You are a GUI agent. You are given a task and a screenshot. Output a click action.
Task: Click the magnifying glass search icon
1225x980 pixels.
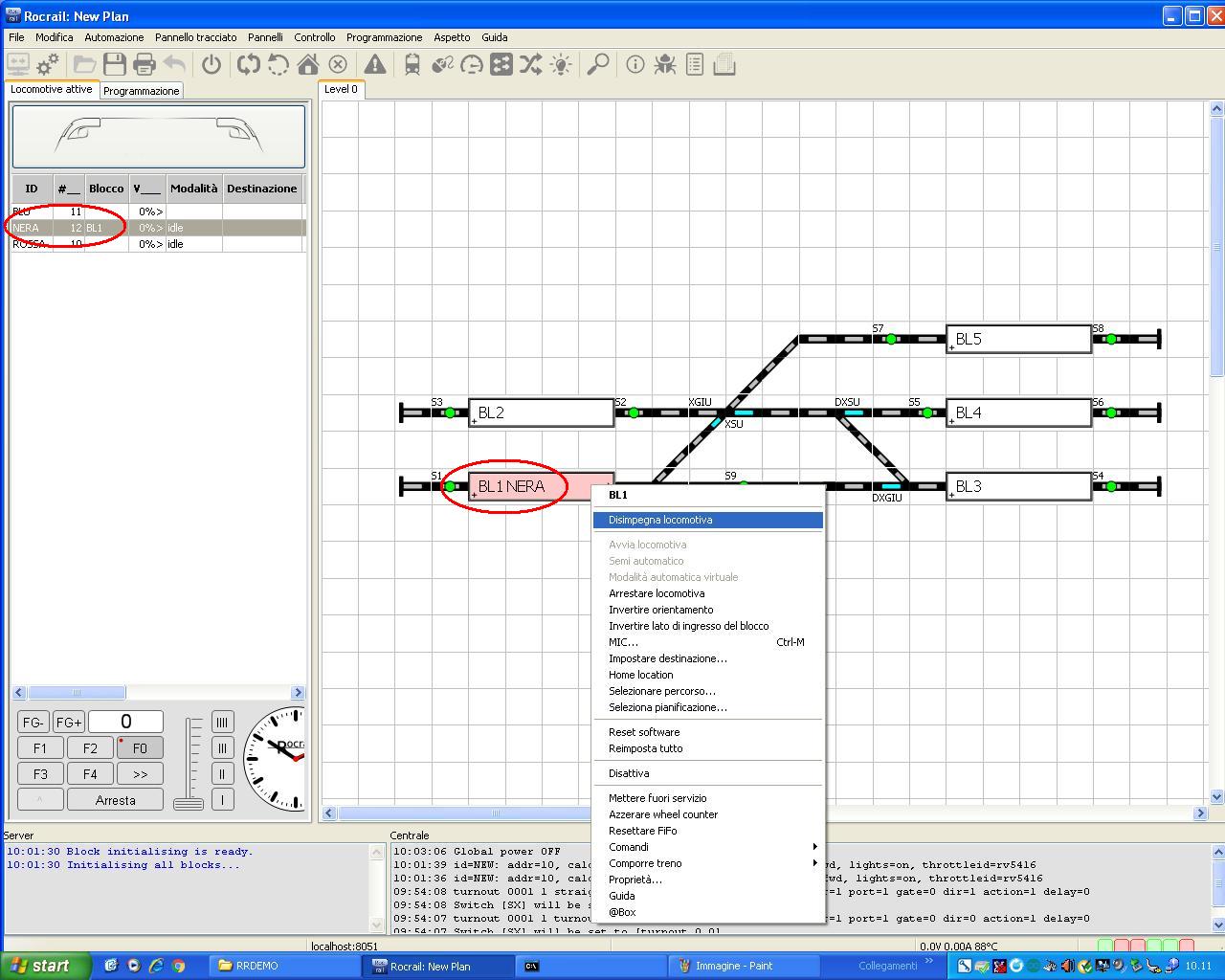pos(598,64)
